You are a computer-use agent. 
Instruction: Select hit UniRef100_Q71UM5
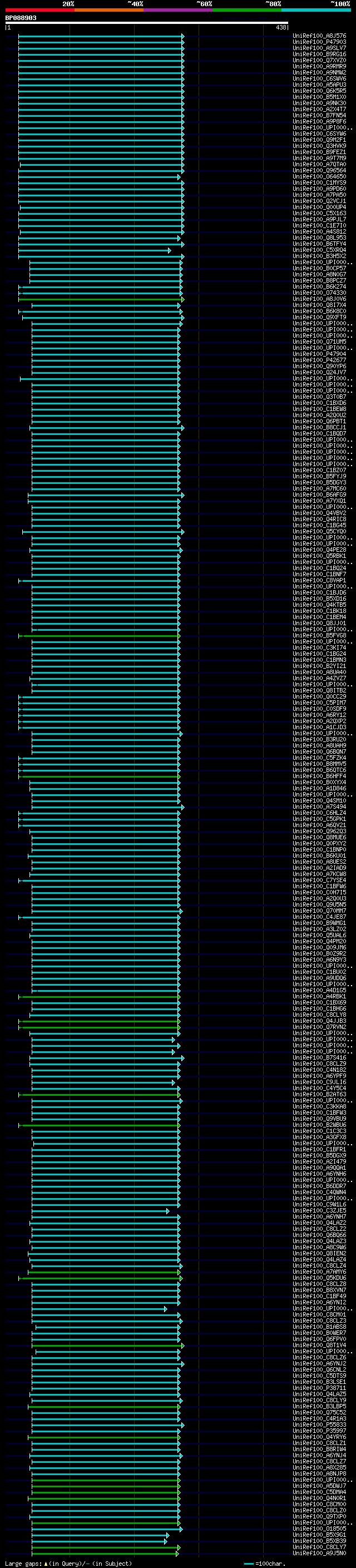319,342
